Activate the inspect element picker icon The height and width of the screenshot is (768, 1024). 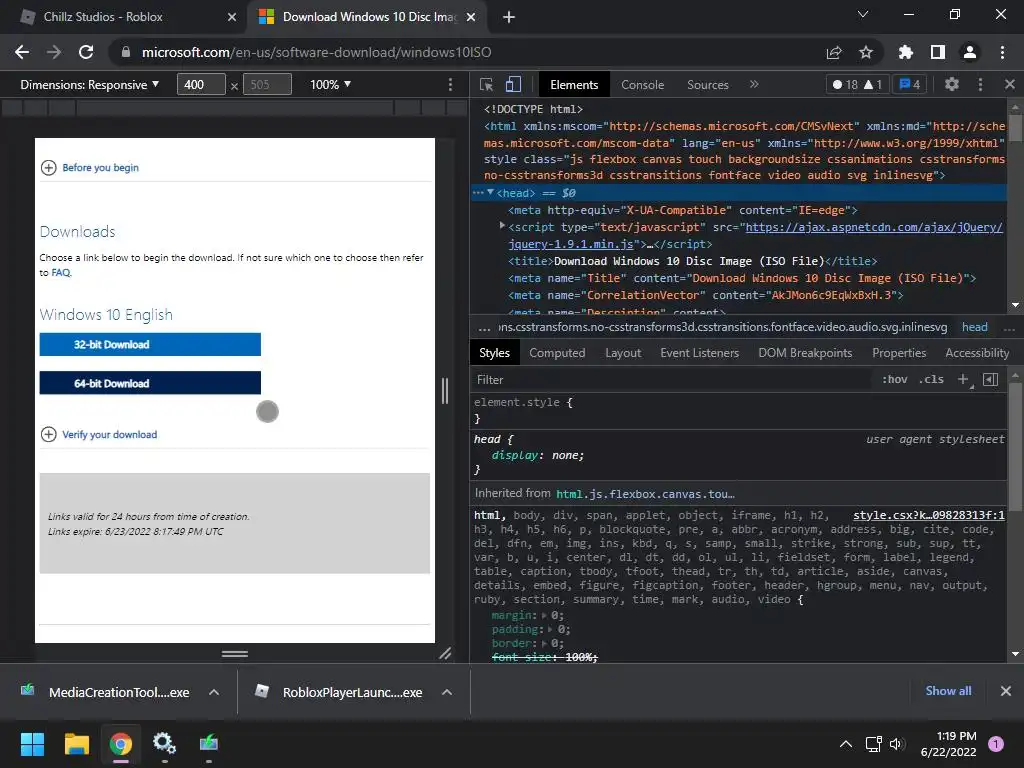487,84
